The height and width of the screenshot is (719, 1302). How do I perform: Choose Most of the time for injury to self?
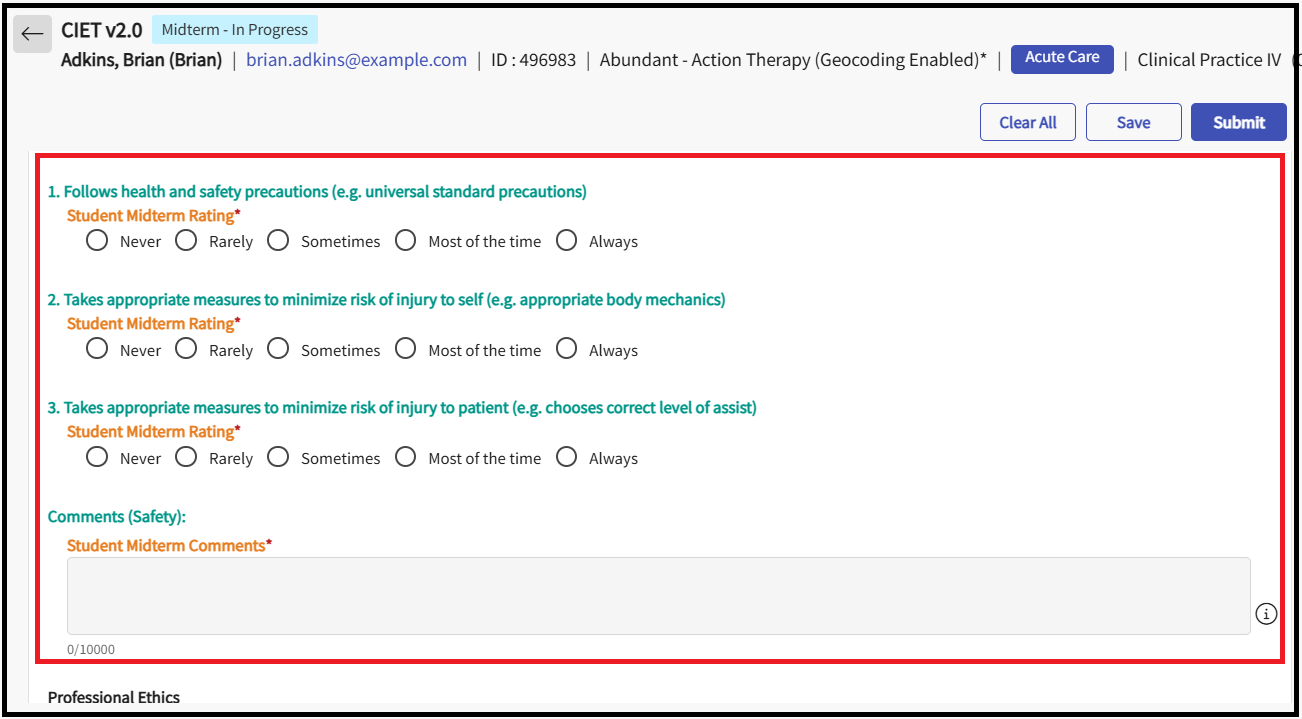[x=405, y=349]
